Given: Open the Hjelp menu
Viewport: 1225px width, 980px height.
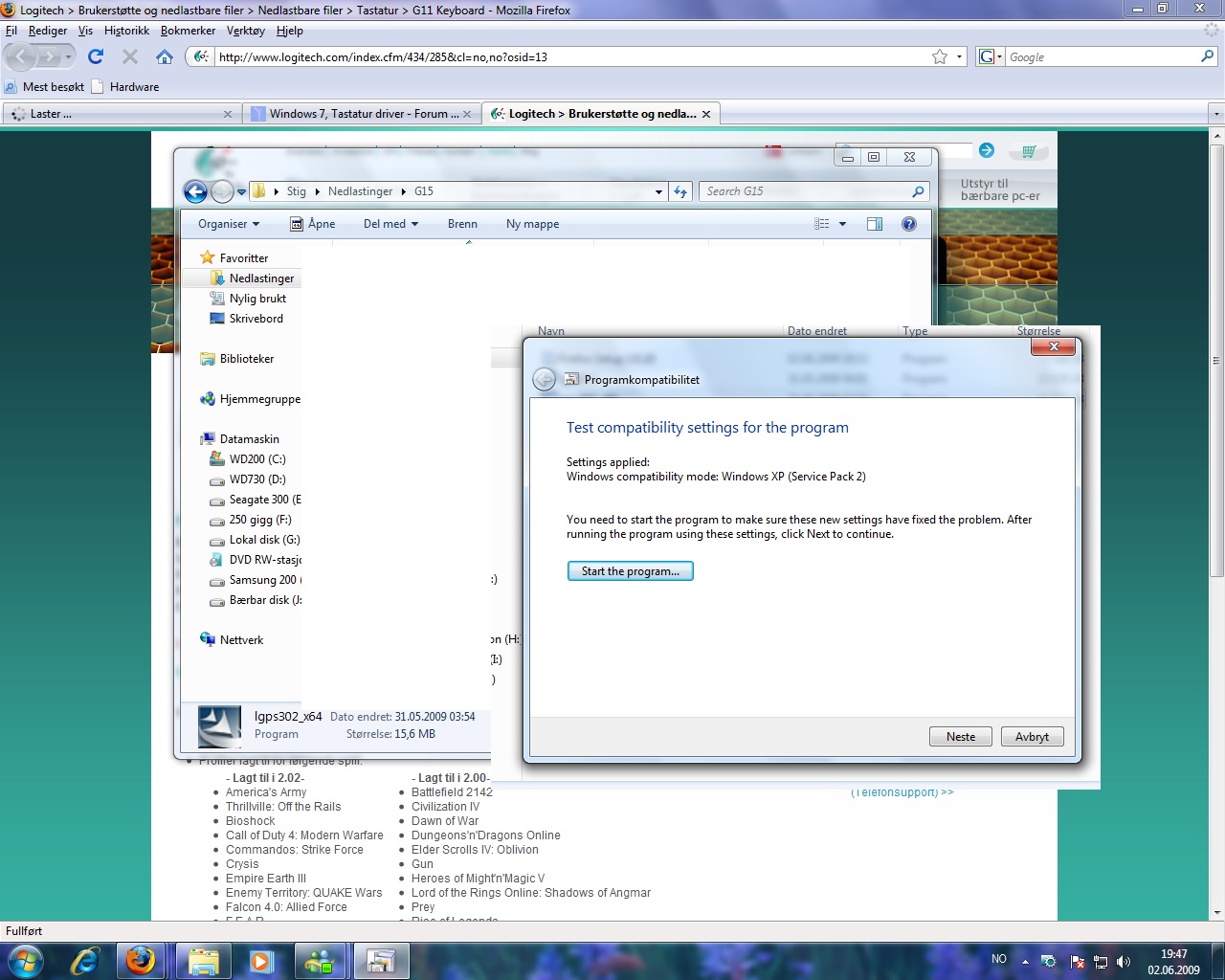Looking at the screenshot, I should 289,31.
